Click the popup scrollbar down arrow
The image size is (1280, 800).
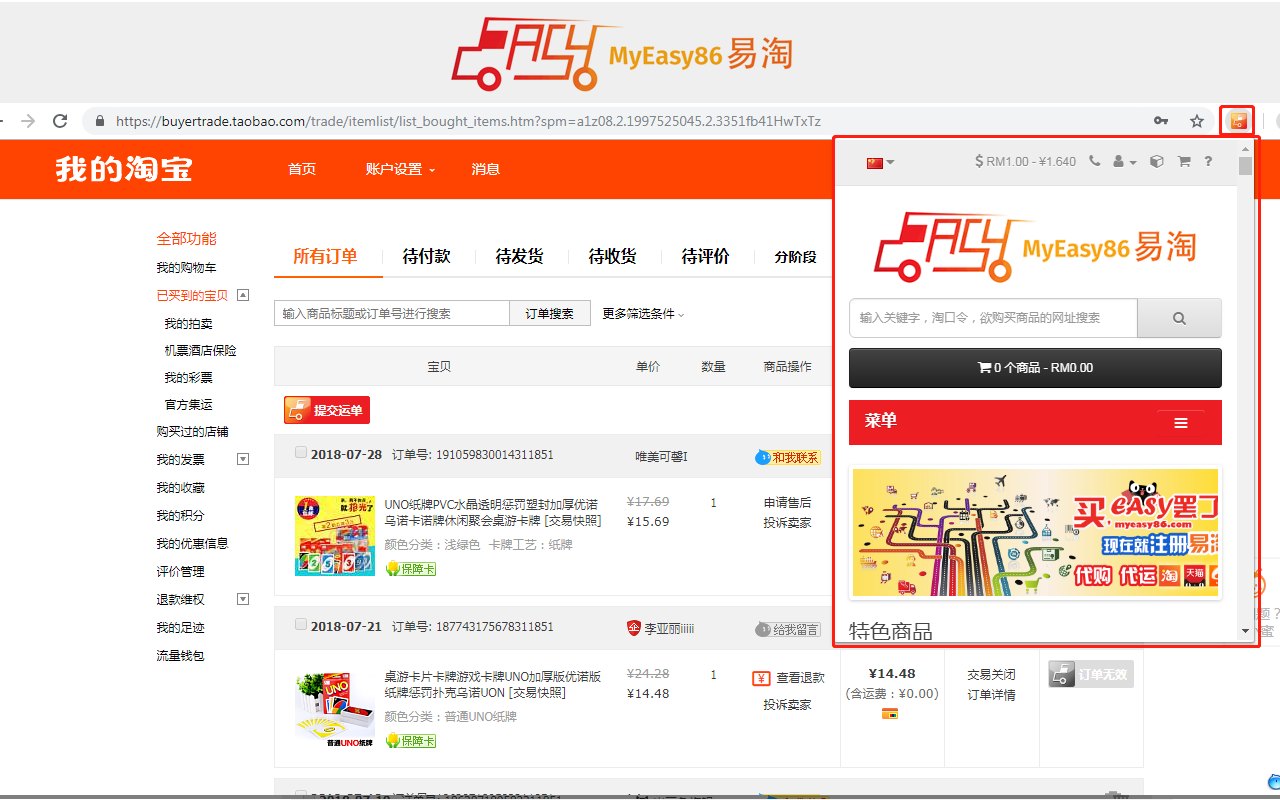[x=1245, y=631]
